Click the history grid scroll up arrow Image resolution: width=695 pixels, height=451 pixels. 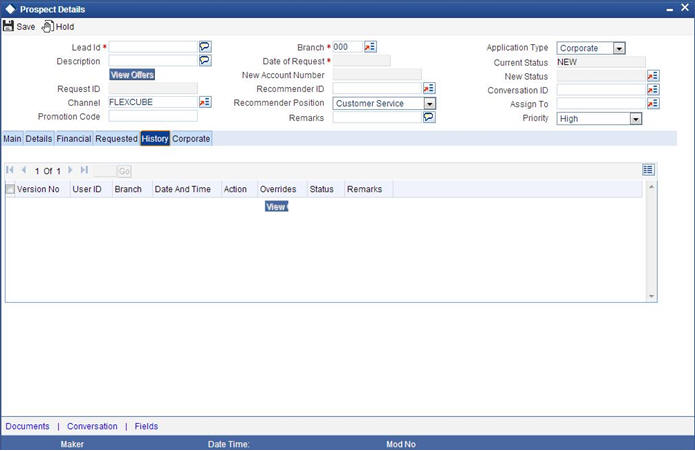pyautogui.click(x=652, y=187)
